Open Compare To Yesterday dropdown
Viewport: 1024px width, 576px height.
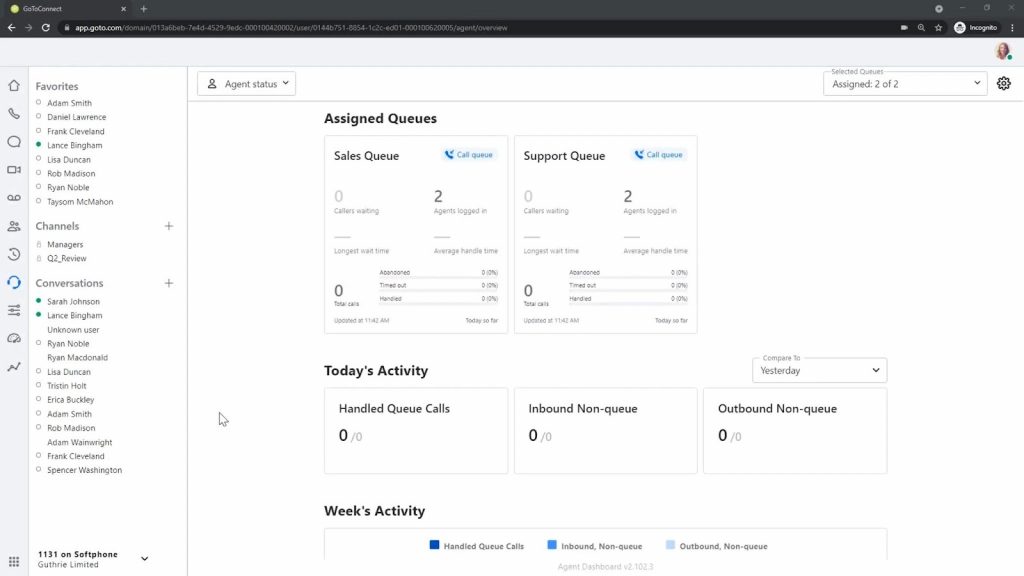click(x=819, y=370)
